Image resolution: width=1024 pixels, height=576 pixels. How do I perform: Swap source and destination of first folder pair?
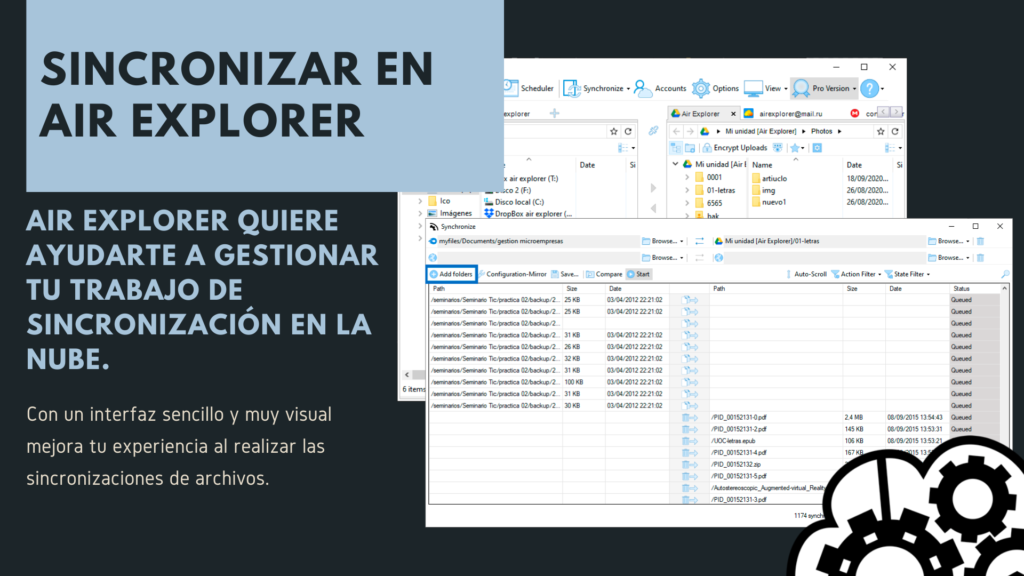[699, 241]
